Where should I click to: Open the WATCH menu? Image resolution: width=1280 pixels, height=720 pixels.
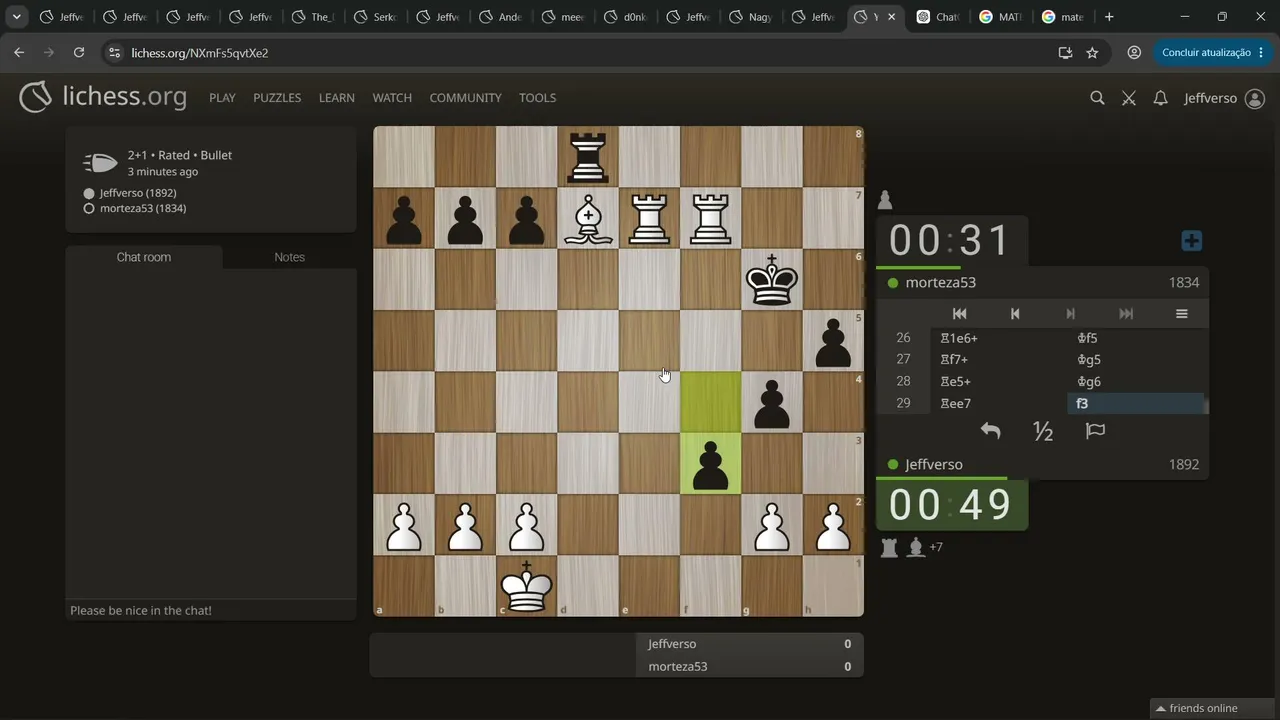[x=392, y=98]
